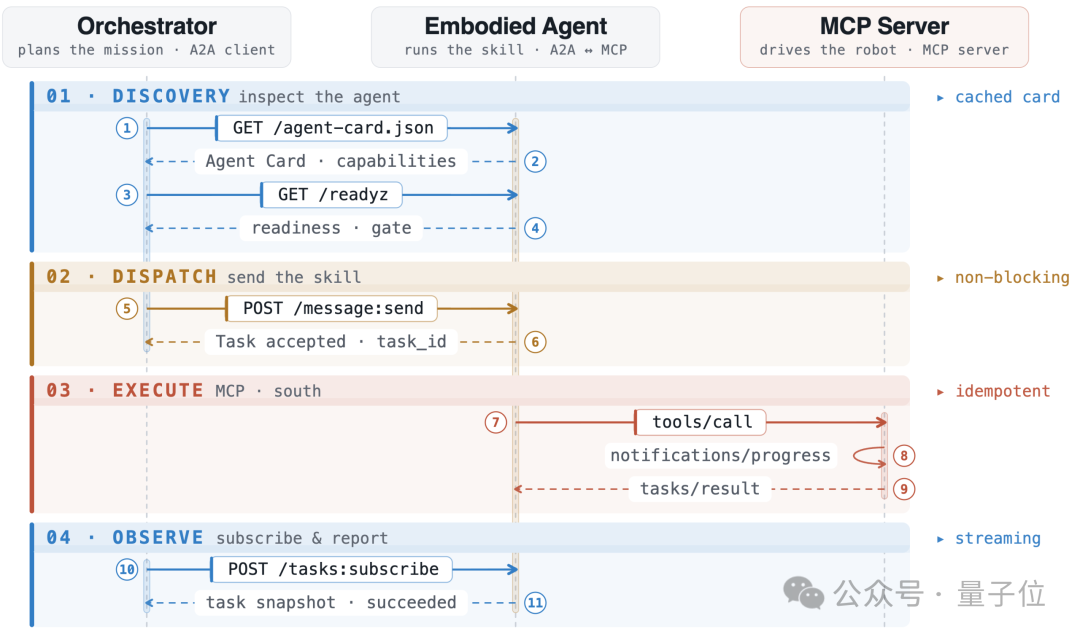Click the step 10 circled marker

(127, 570)
